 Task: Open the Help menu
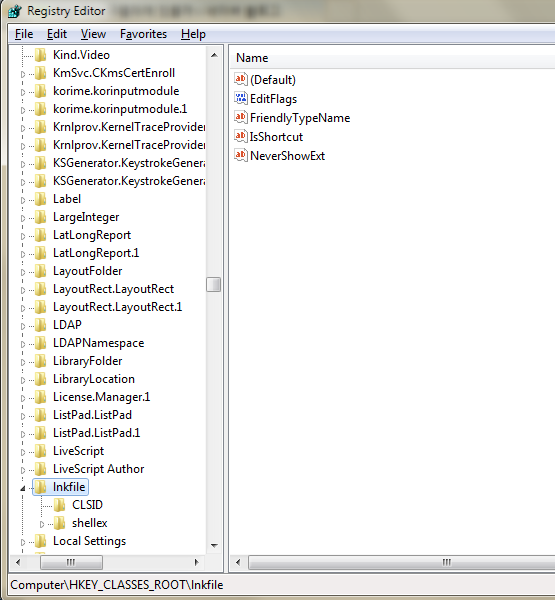[x=193, y=34]
